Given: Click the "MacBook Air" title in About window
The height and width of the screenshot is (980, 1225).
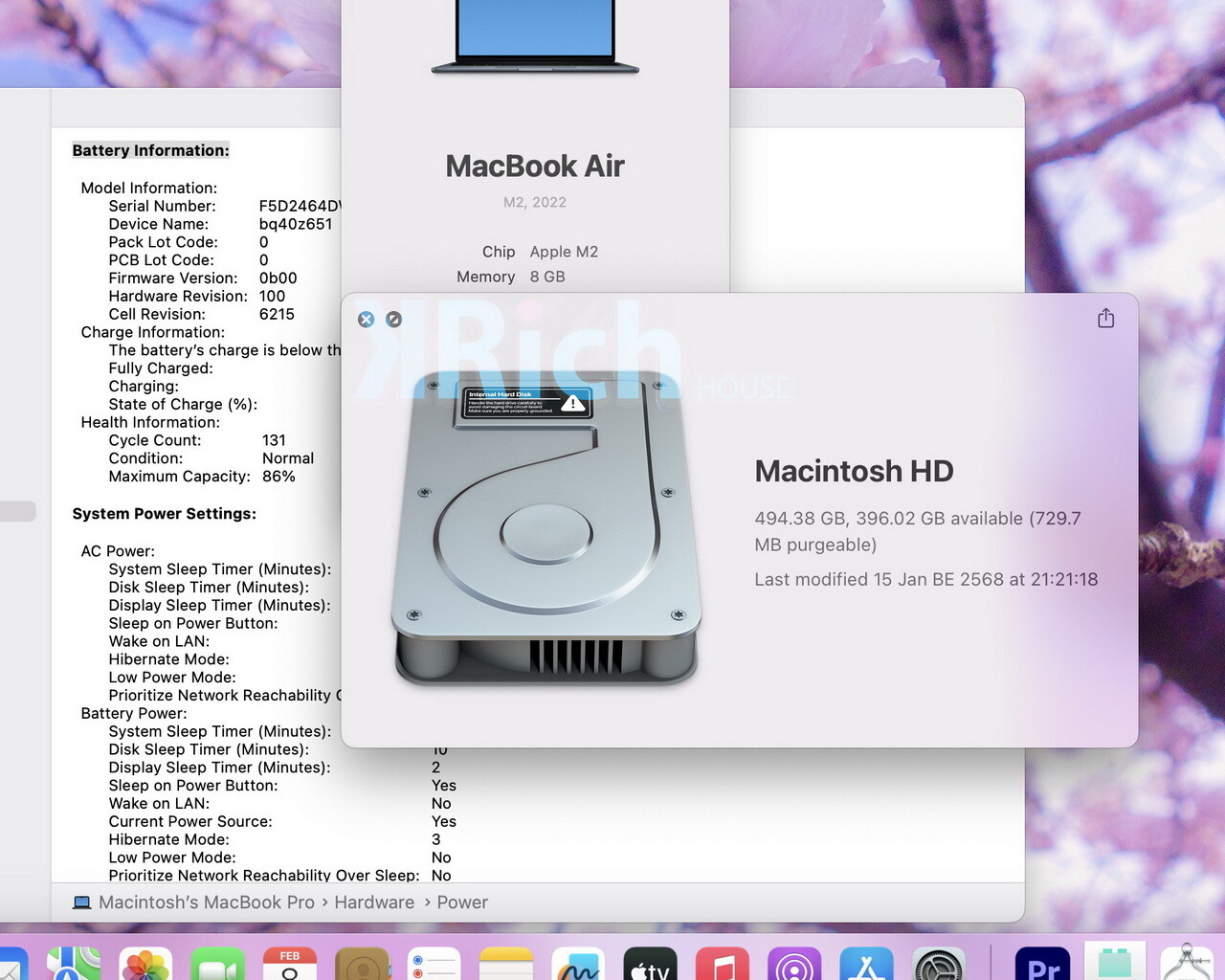Looking at the screenshot, I should coord(535,167).
